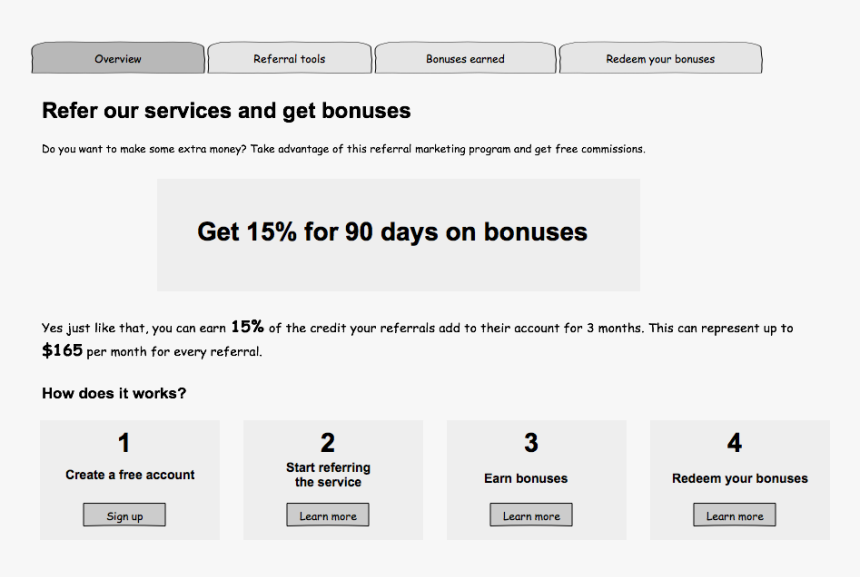This screenshot has width=860, height=577.
Task: Click the step number 3
Action: 531,443
